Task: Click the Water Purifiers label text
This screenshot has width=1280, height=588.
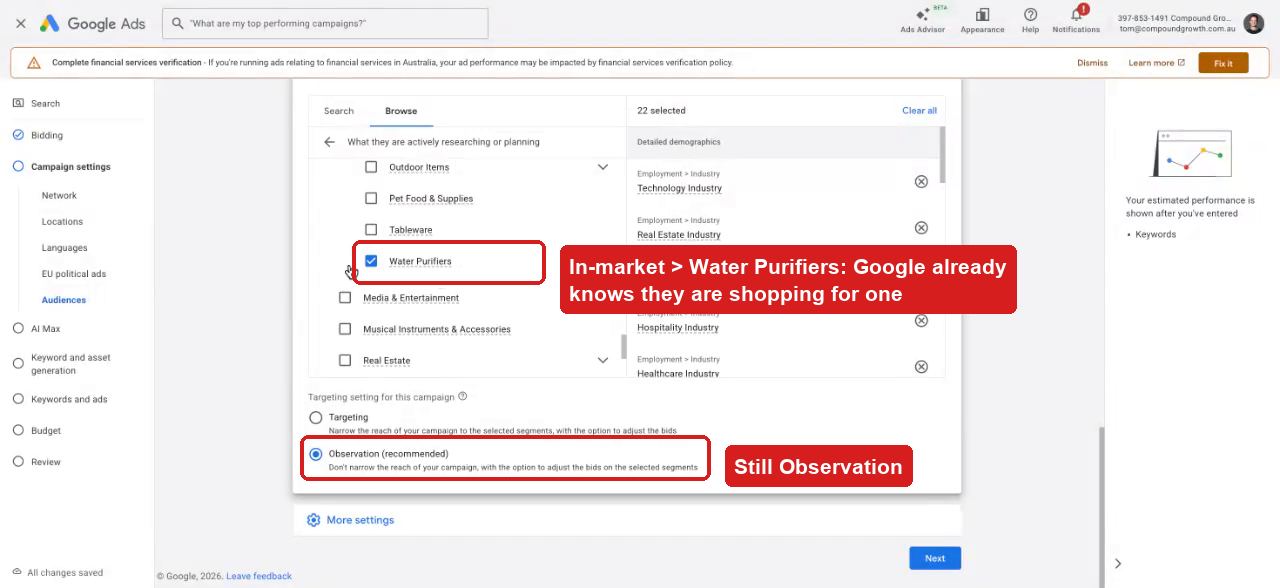Action: click(420, 261)
